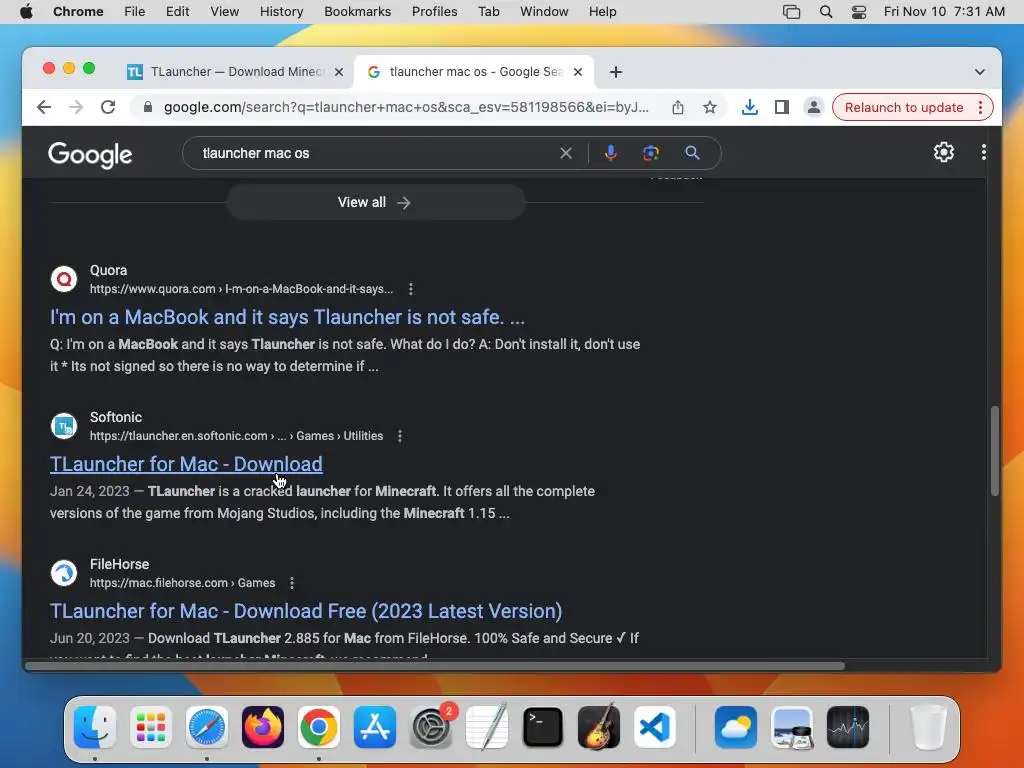Screen dimensions: 1024x768
Task: Bookmark this tab with the star icon
Action: [x=710, y=107]
